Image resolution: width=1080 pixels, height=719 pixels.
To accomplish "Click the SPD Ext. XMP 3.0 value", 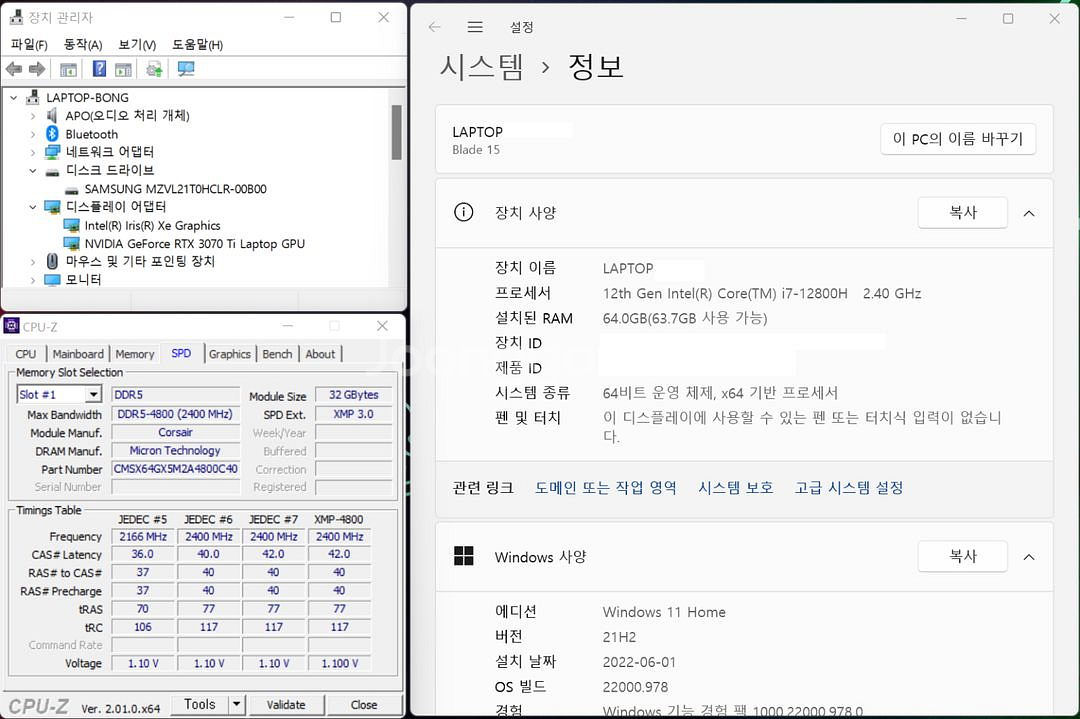I will pos(353,414).
